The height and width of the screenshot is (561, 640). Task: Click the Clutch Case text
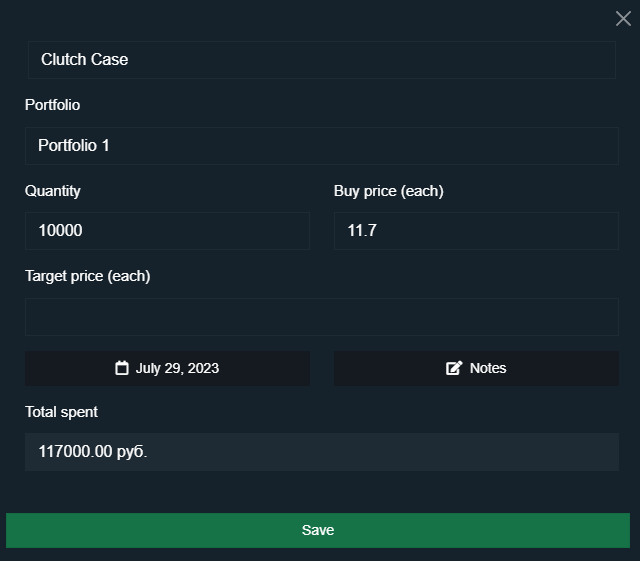point(84,60)
